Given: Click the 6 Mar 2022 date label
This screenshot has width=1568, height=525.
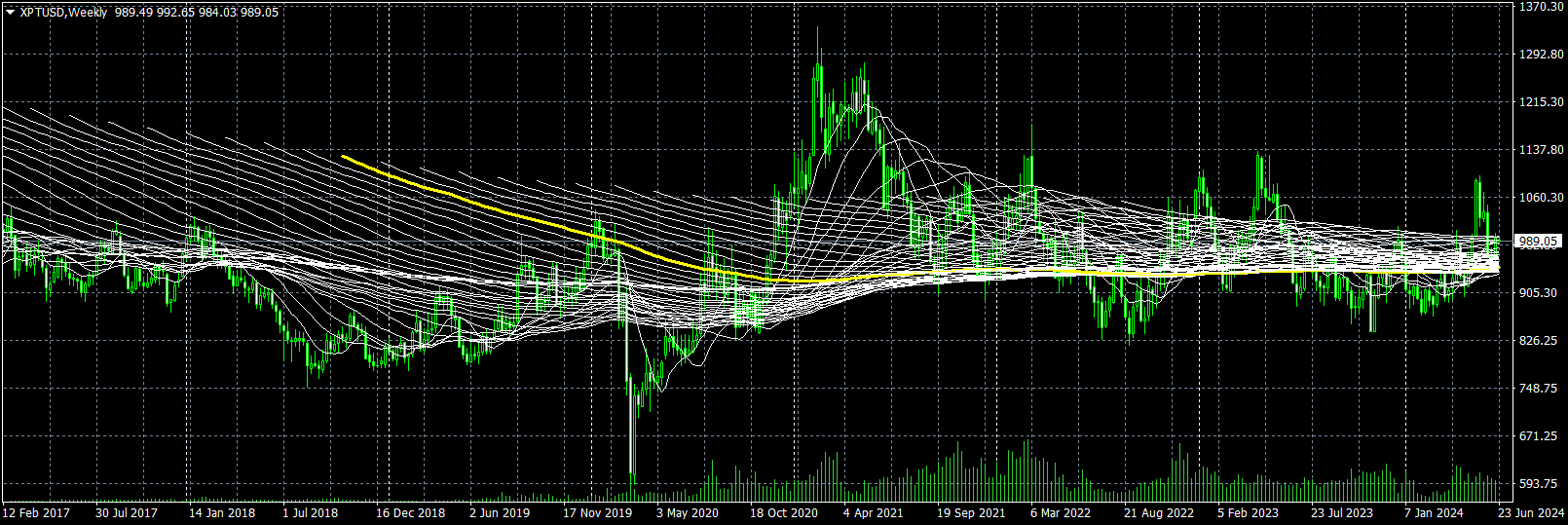Looking at the screenshot, I should coord(1061,512).
